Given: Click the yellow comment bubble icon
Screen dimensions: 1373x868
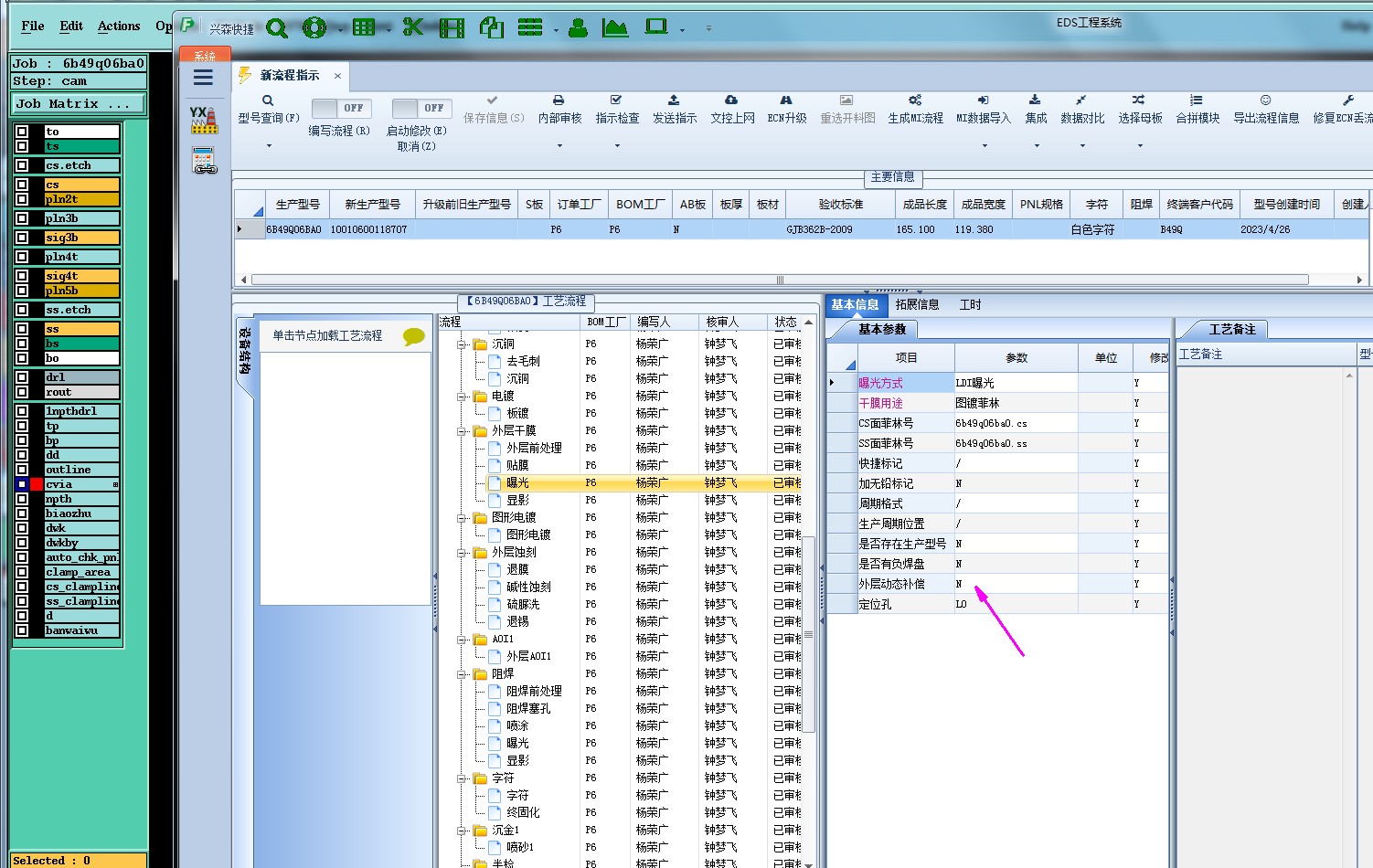Looking at the screenshot, I should [414, 337].
